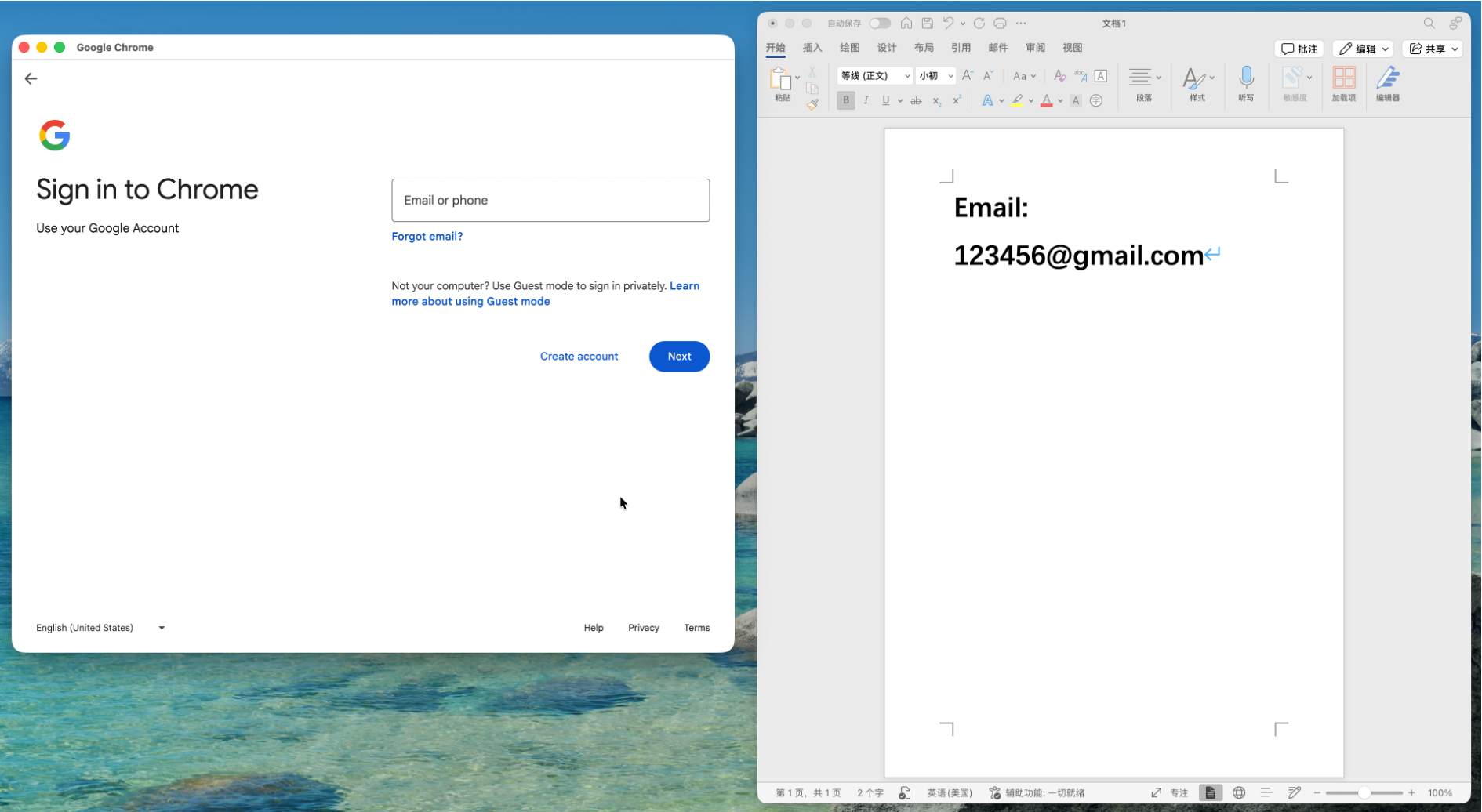Expand the font size dropdown 小初

pyautogui.click(x=950, y=76)
